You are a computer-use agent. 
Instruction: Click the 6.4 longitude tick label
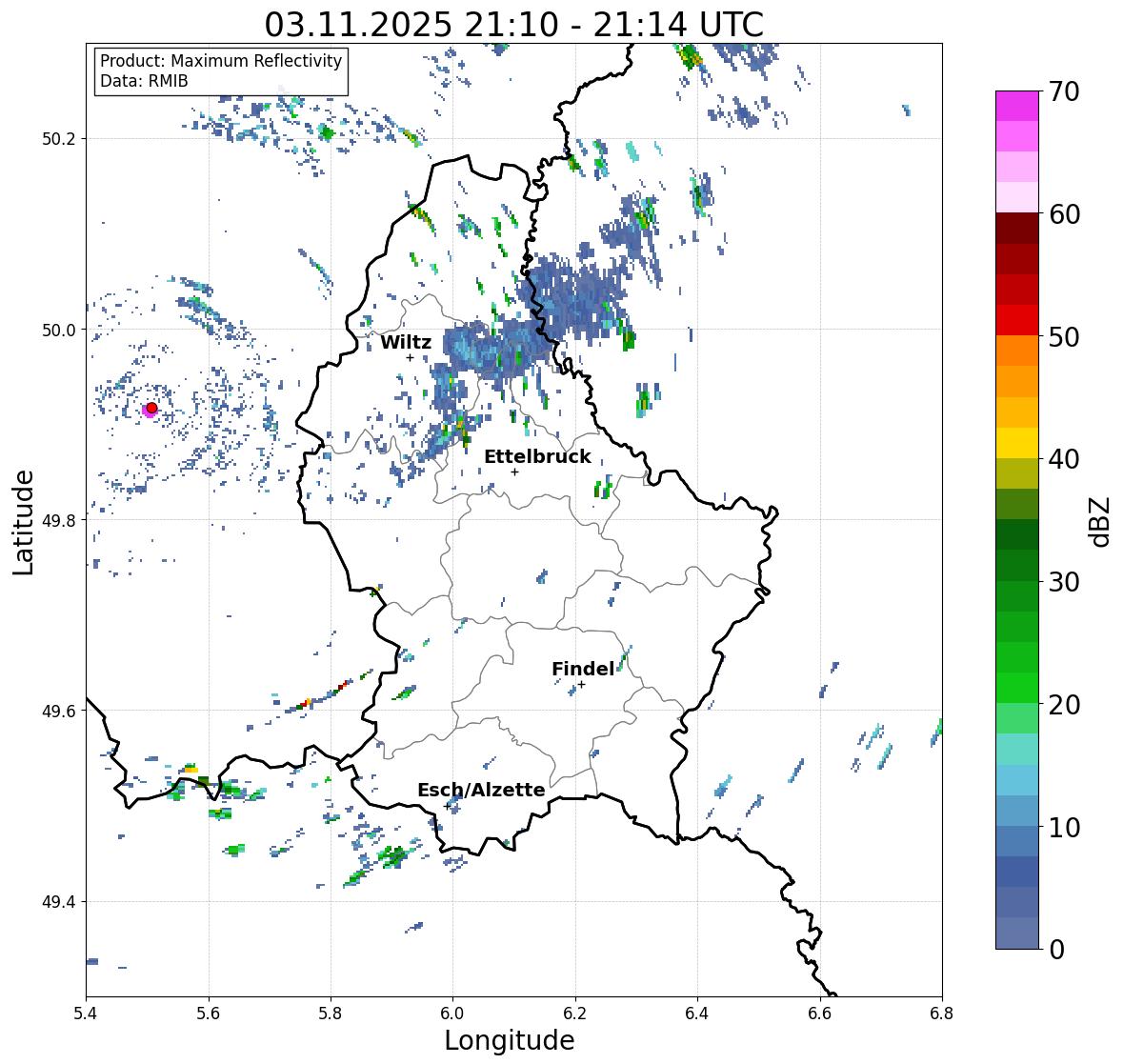pyautogui.click(x=697, y=1014)
